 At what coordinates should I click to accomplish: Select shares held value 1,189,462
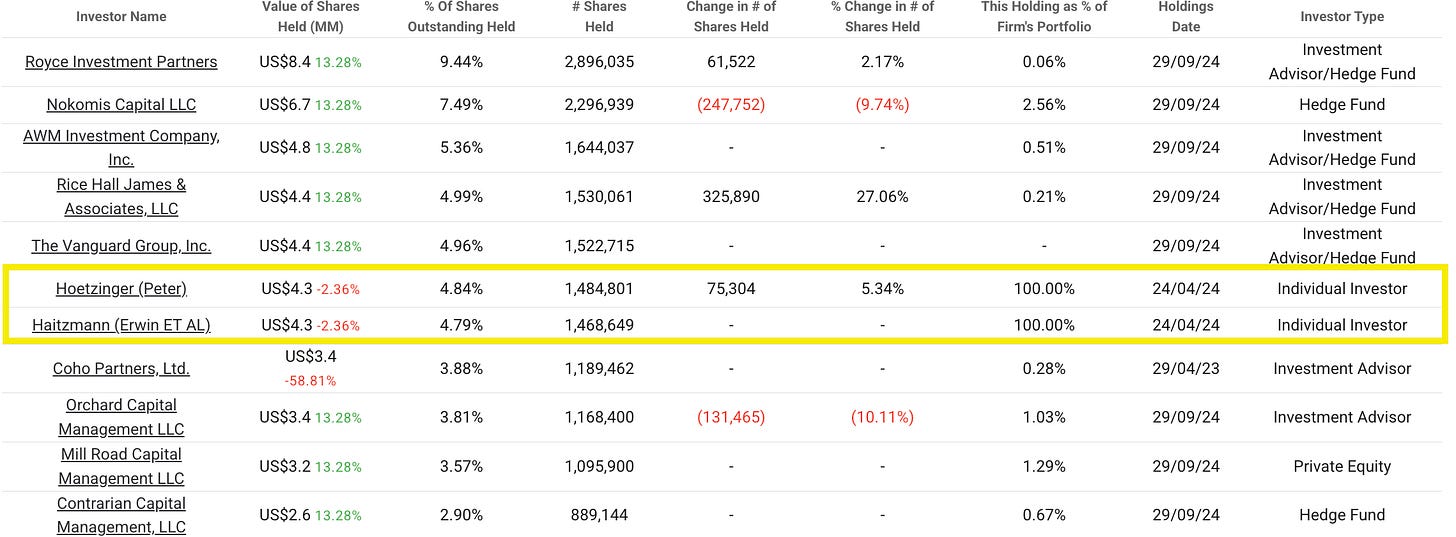[x=599, y=369]
